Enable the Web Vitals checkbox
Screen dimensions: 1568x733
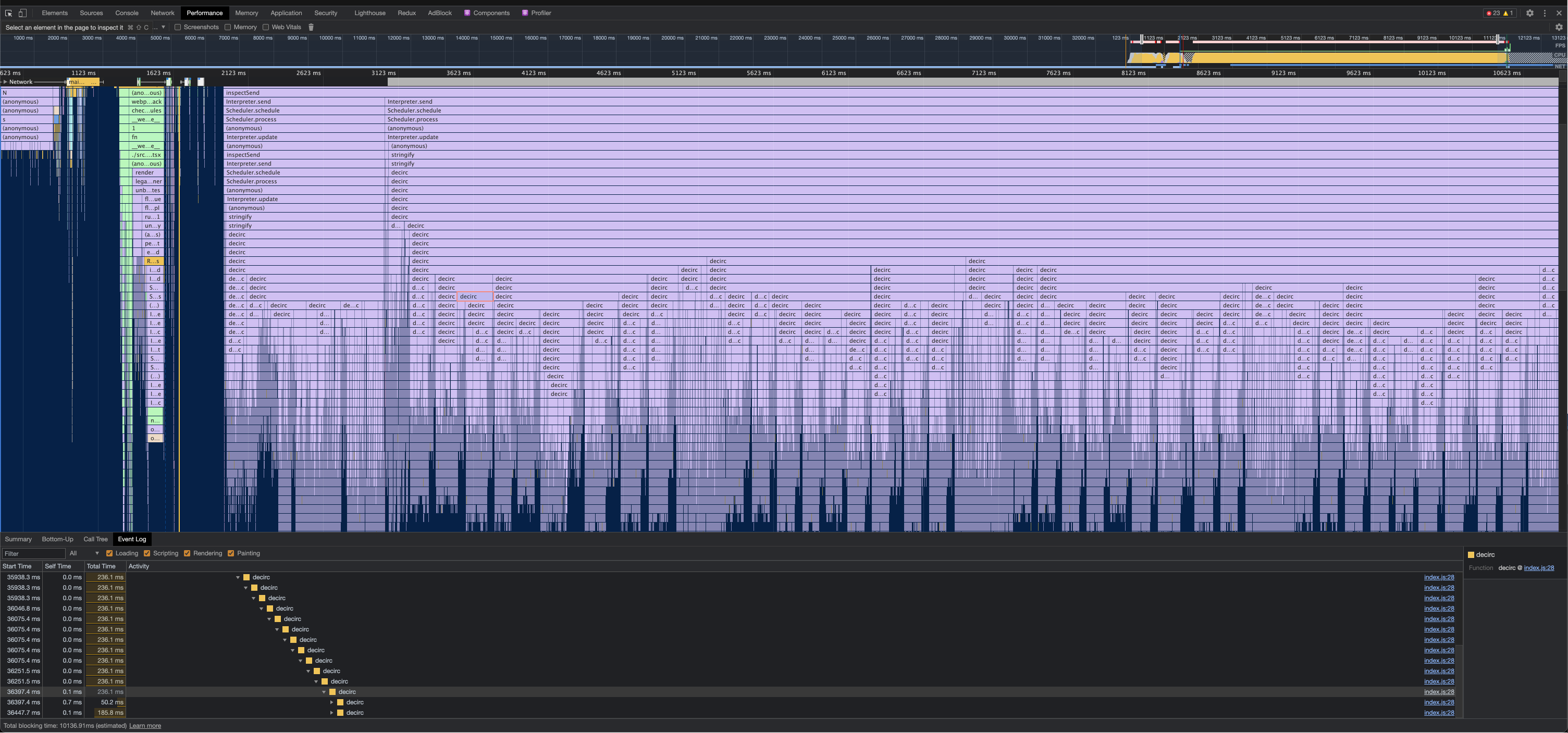point(266,28)
